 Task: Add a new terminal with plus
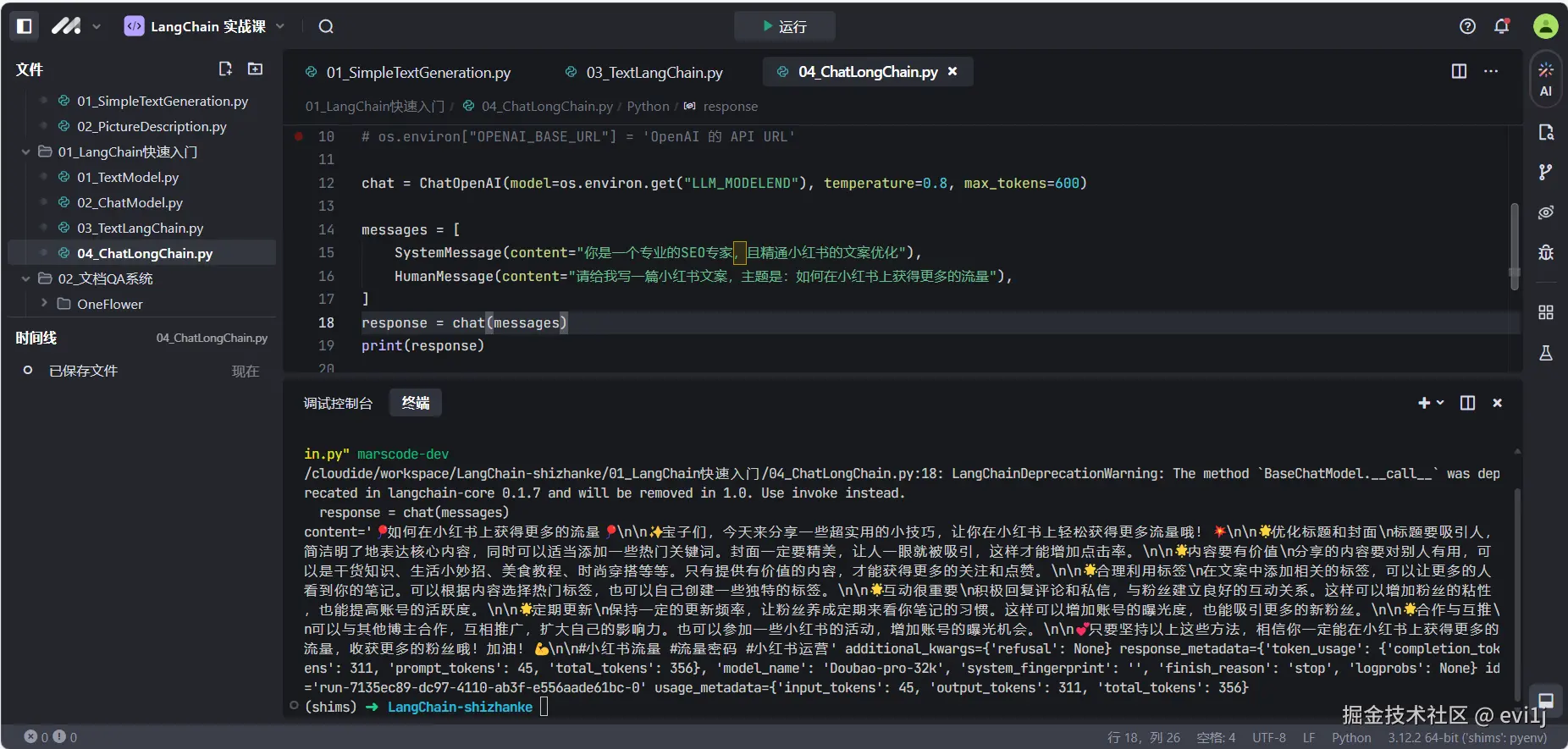pyautogui.click(x=1424, y=403)
